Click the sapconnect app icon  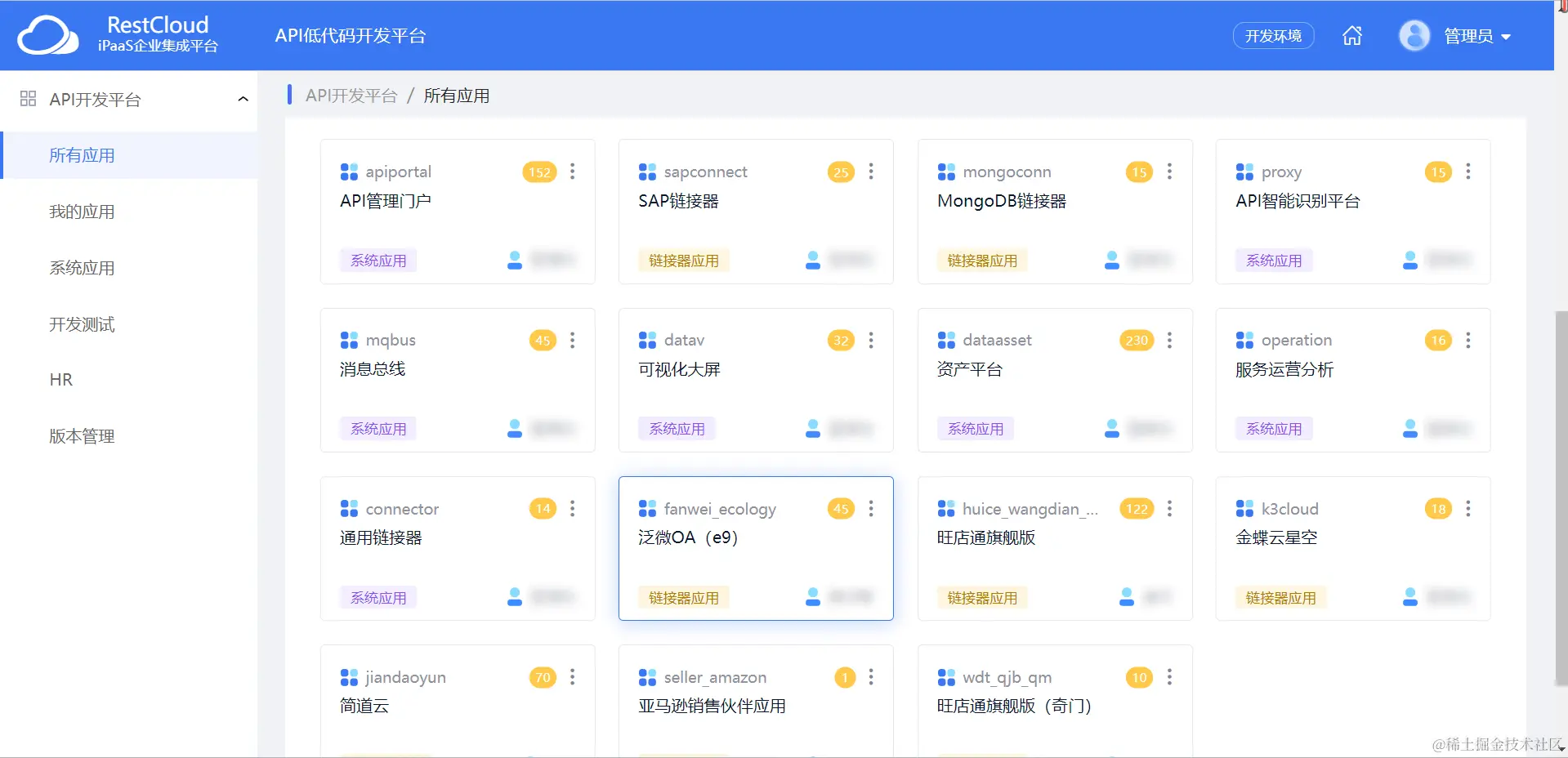pyautogui.click(x=647, y=172)
